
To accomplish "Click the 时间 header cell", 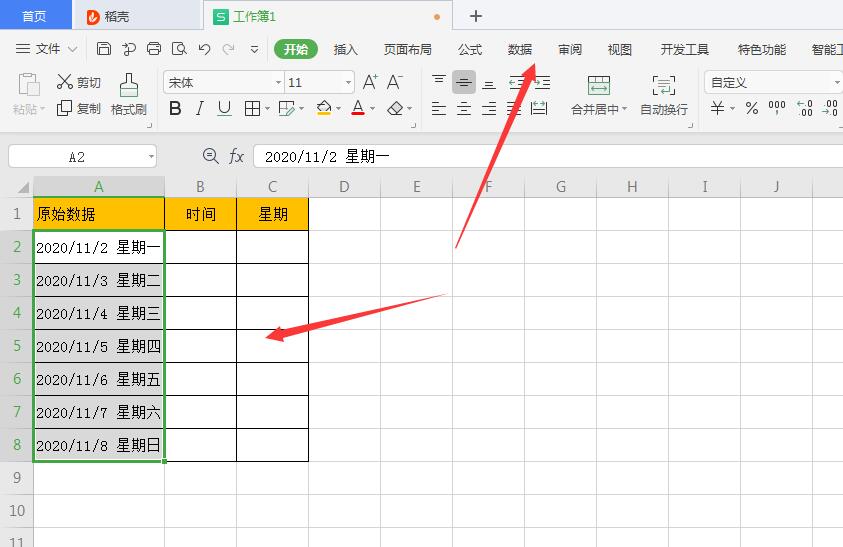I will click(x=201, y=214).
